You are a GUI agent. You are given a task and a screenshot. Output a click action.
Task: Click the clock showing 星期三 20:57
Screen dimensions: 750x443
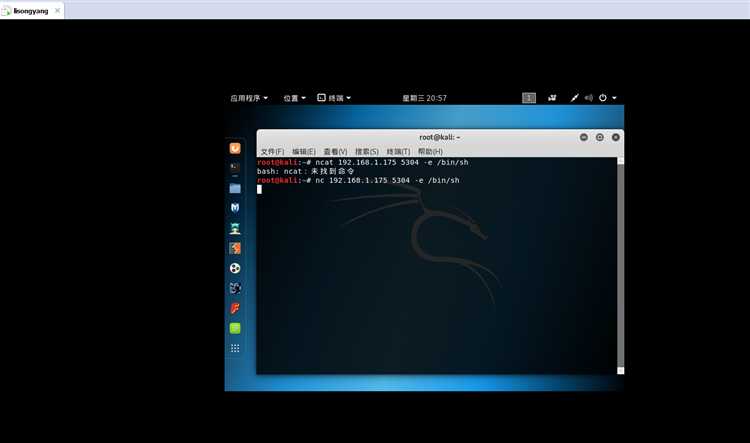[424, 98]
